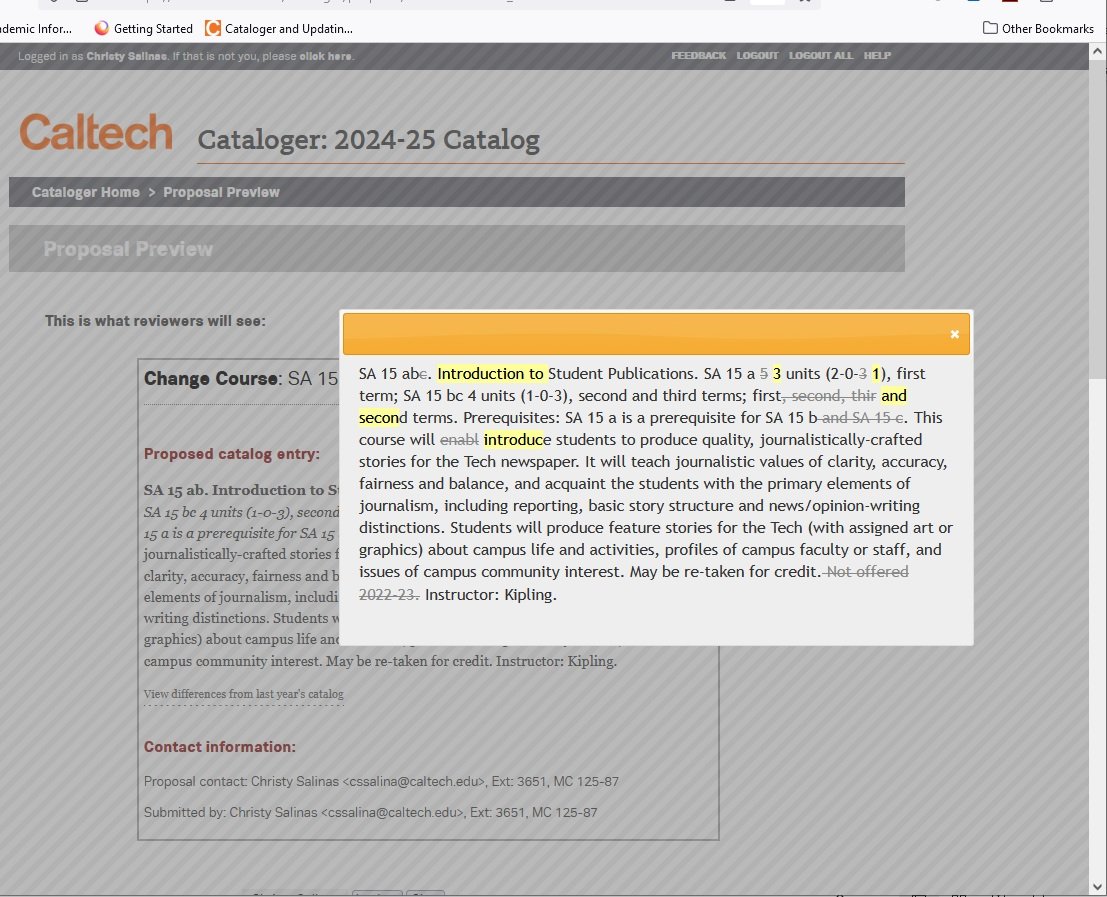Click the orange popup title bar

pyautogui.click(x=640, y=334)
